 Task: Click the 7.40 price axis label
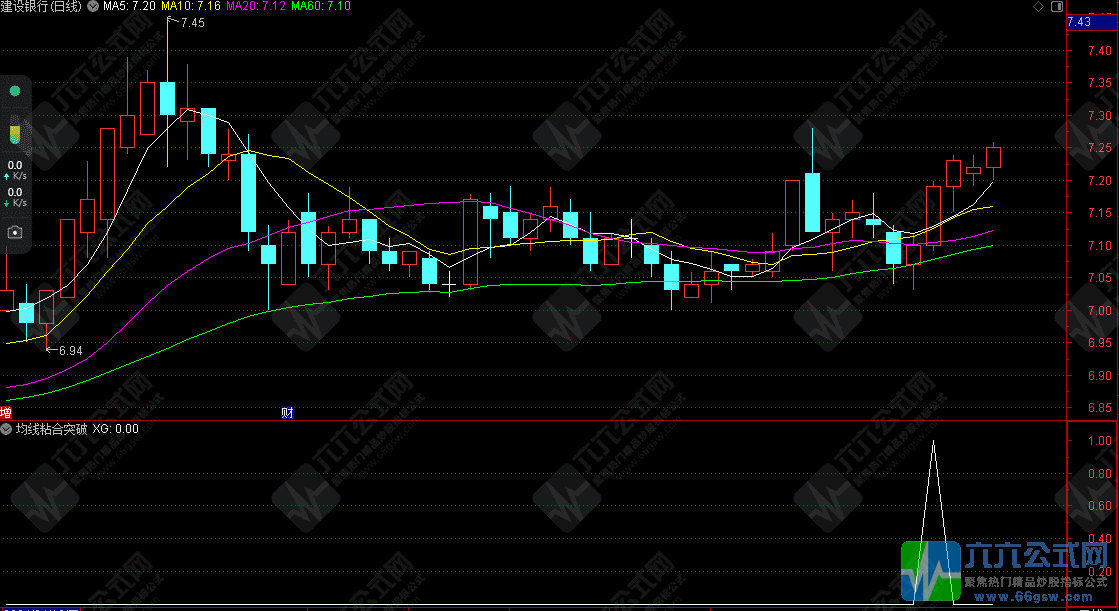[x=1100, y=51]
